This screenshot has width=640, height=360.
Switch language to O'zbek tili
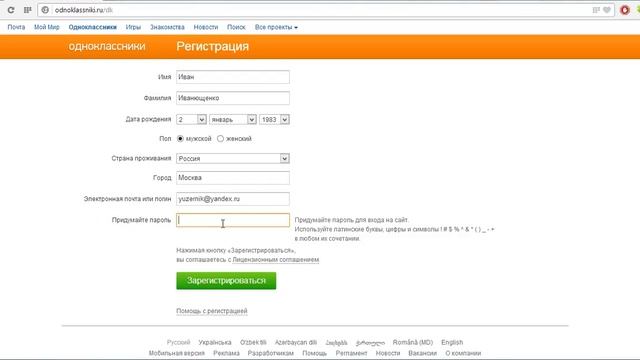(x=253, y=342)
